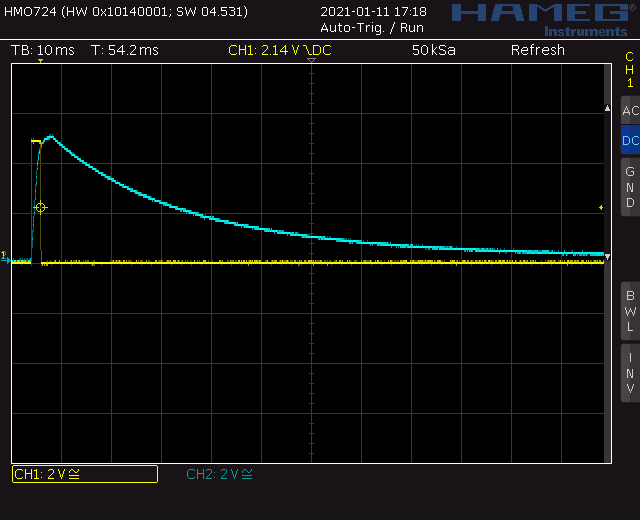The height and width of the screenshot is (520, 640).
Task: Click the channel 1 ground marker on left edge
Action: tap(4, 255)
